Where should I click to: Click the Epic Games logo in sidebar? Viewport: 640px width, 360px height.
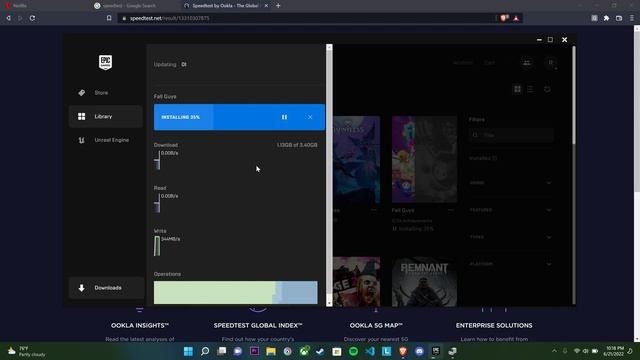(x=105, y=62)
